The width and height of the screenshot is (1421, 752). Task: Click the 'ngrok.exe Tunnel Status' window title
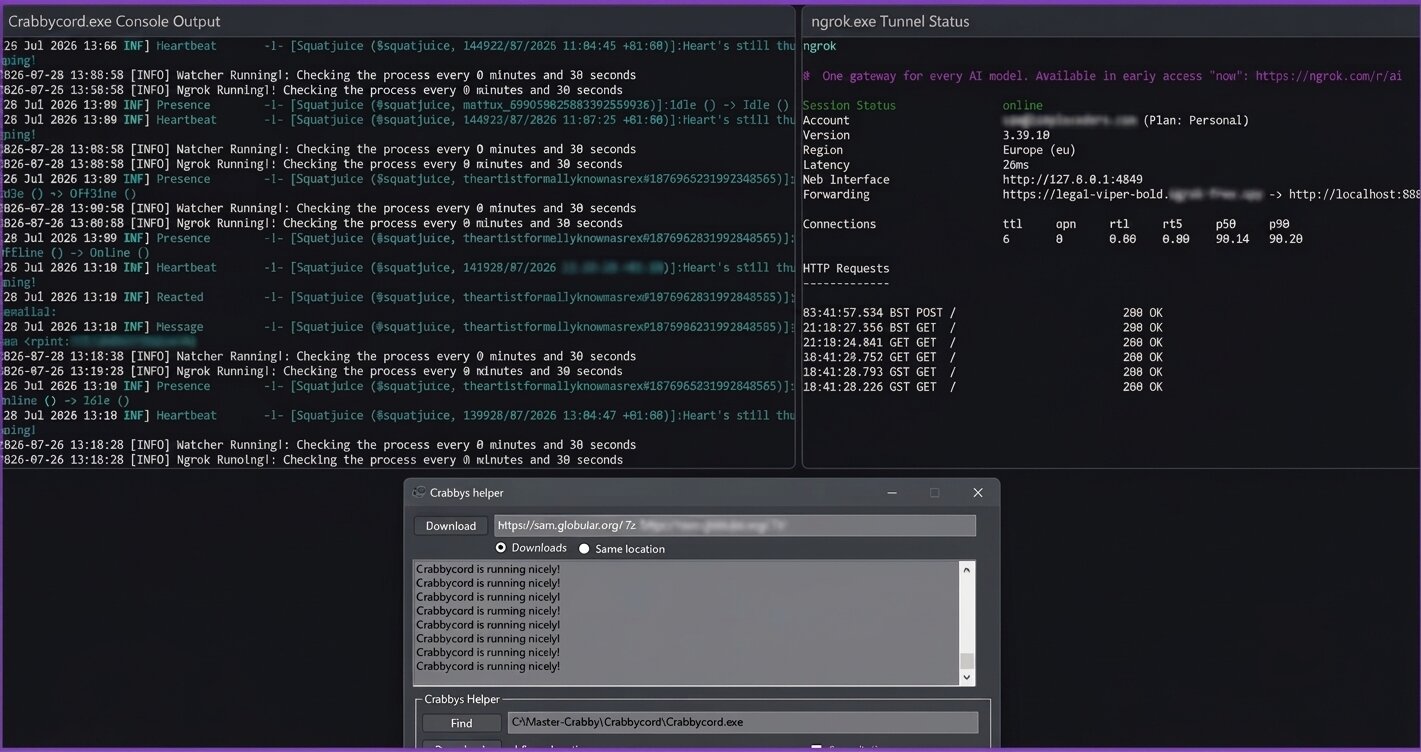pyautogui.click(x=890, y=21)
